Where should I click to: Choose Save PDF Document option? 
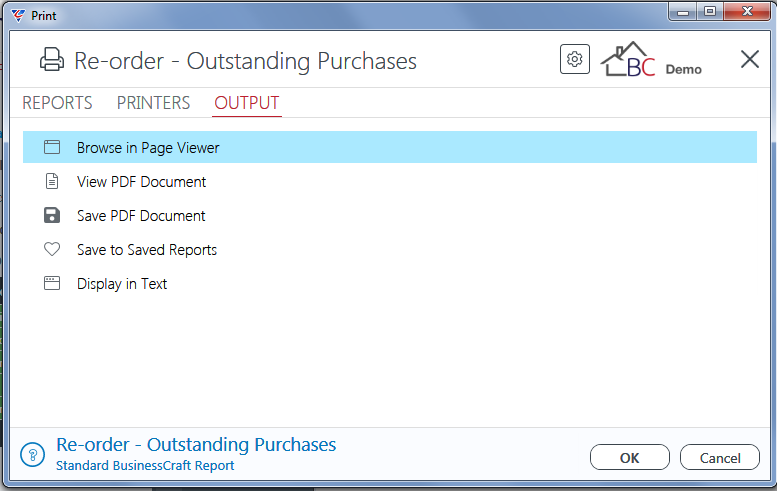click(390, 216)
